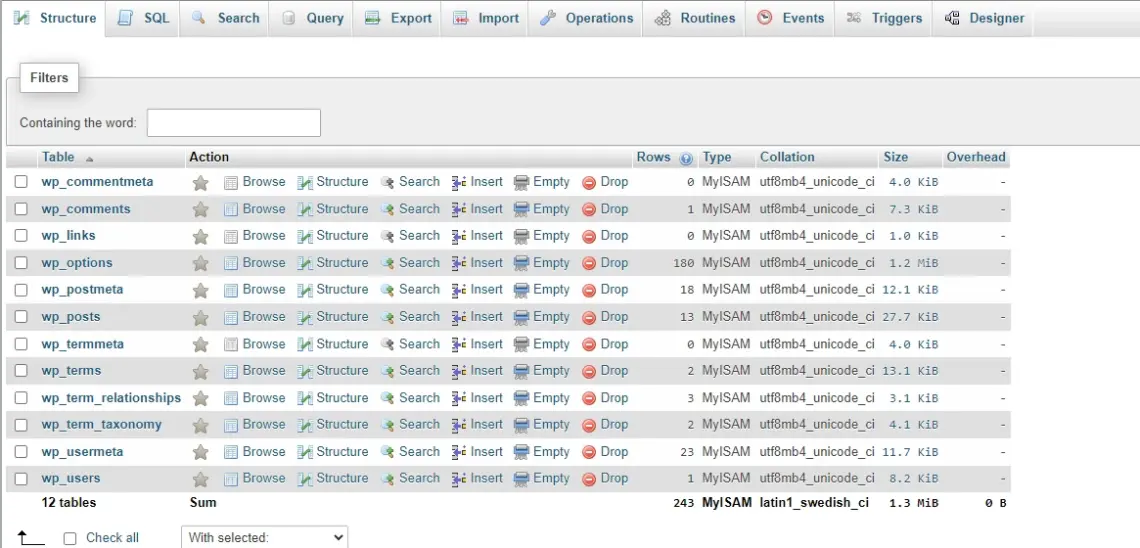
Task: Click the red Drop icon for wp_links
Action: [x=589, y=236]
